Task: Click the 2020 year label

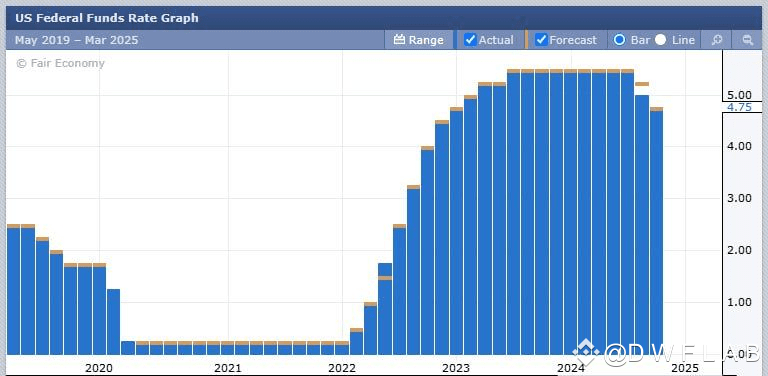Action: click(99, 368)
